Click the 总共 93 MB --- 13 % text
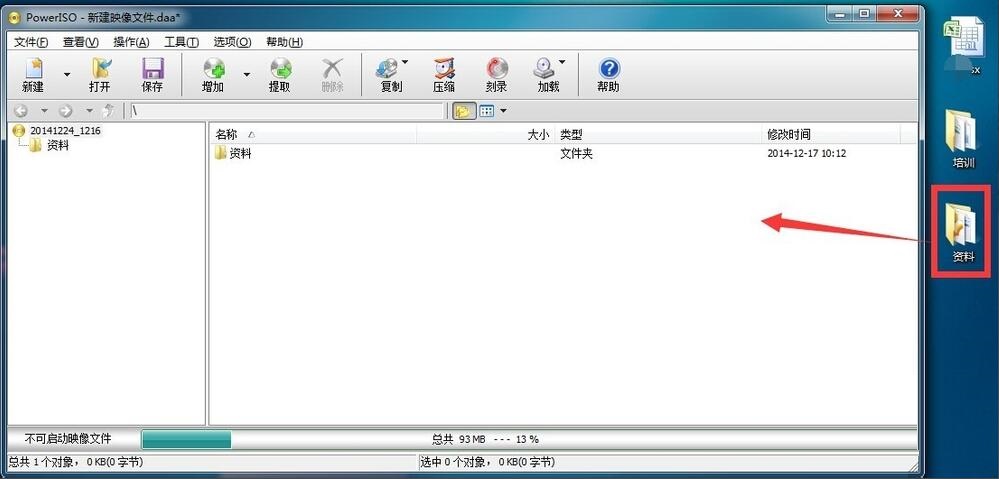The width and height of the screenshot is (999, 479). [x=485, y=440]
